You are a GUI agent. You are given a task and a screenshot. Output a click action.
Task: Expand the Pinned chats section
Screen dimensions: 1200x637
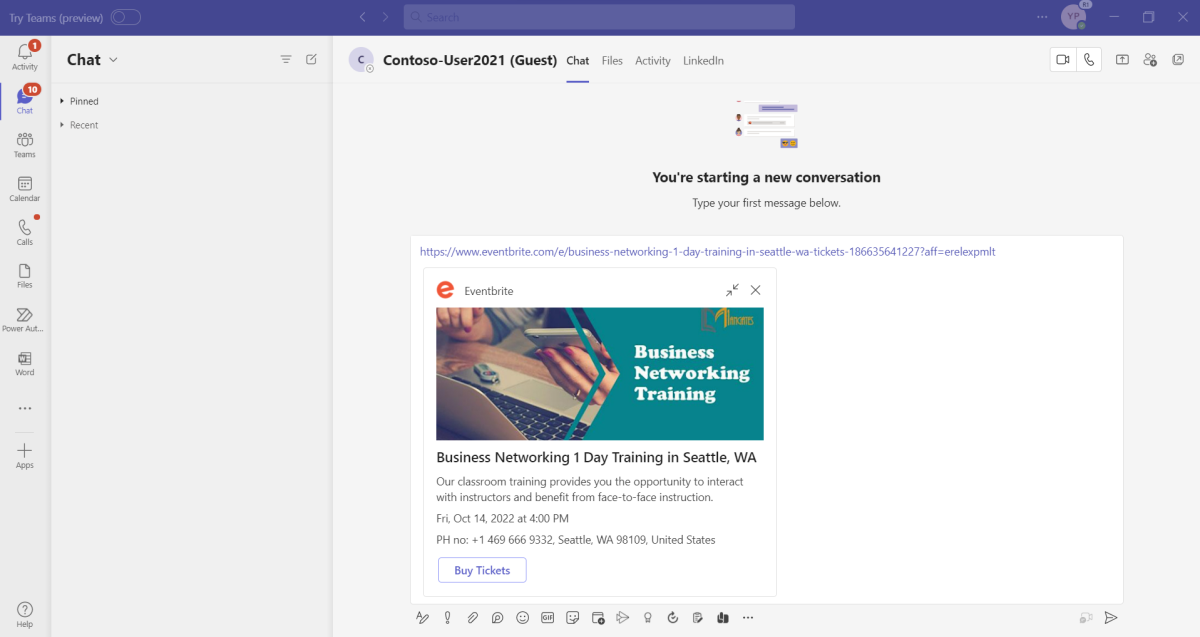(x=62, y=101)
